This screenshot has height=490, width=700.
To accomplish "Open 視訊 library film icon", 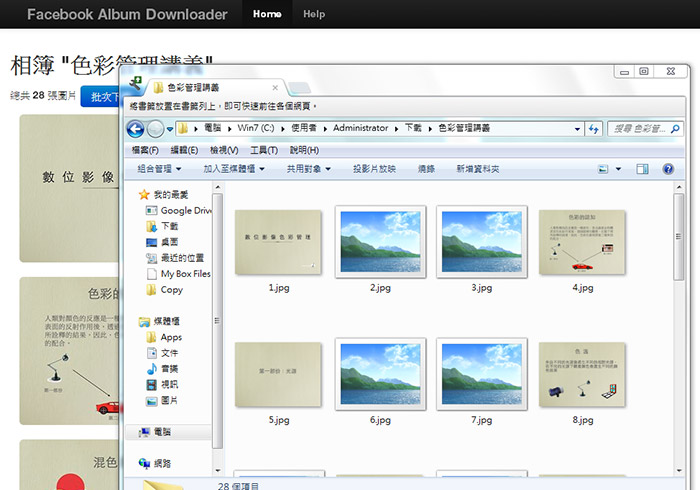I will (x=152, y=385).
